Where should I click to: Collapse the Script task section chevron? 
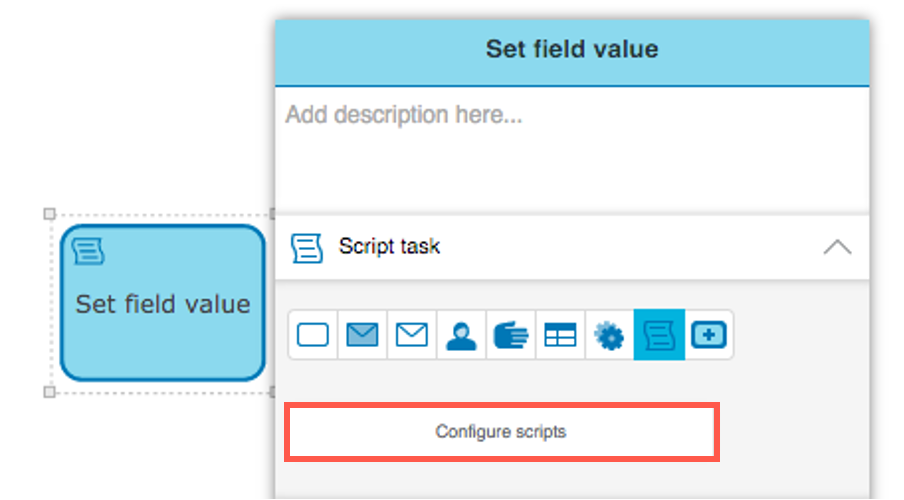click(x=837, y=246)
